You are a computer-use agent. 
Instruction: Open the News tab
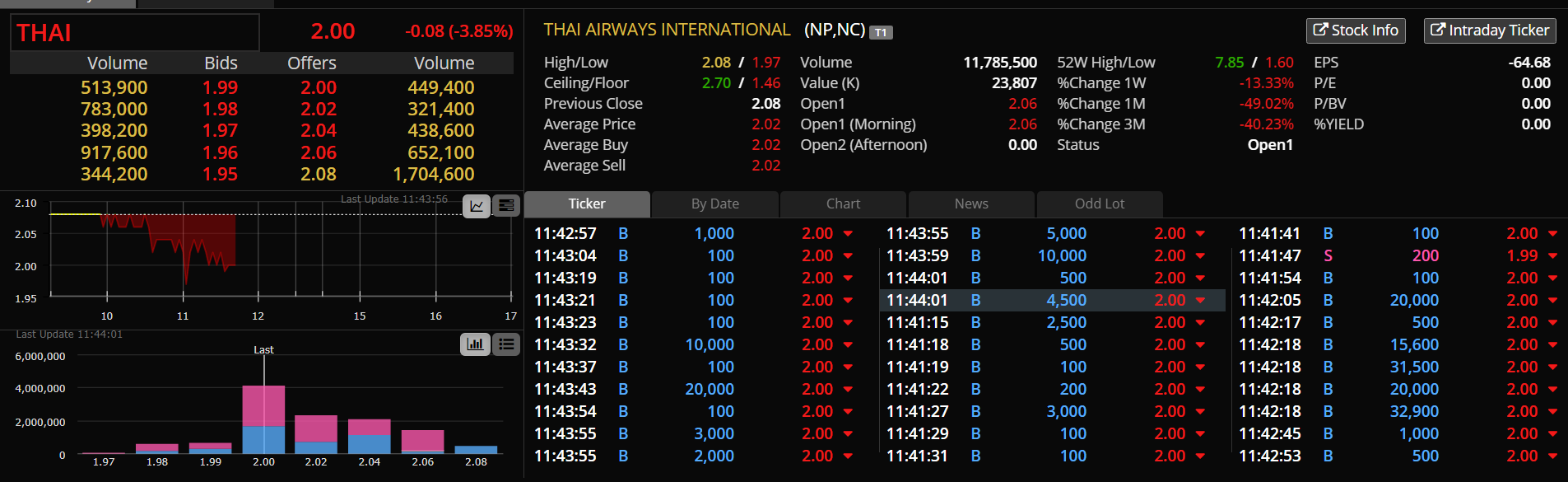tap(971, 204)
